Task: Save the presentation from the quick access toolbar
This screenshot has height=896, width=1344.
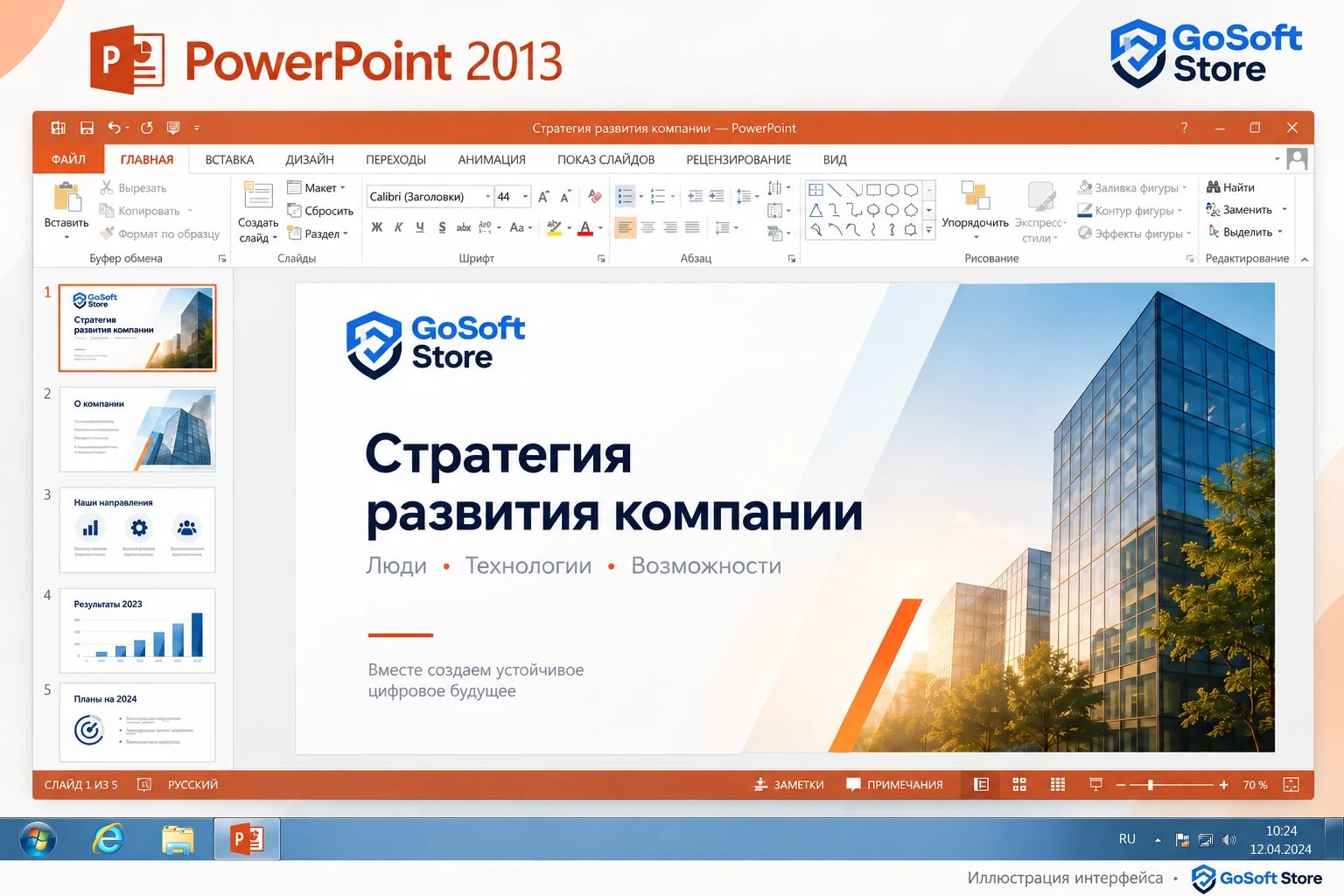Action: (87, 128)
